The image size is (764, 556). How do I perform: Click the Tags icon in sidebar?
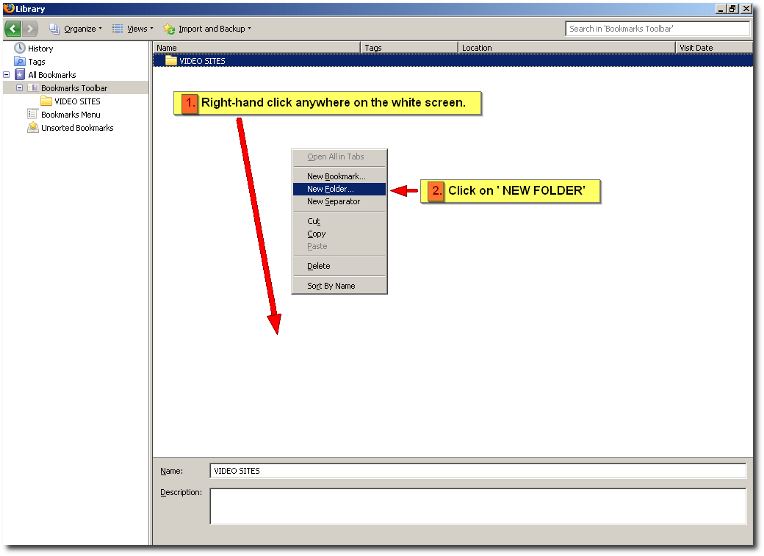click(20, 61)
